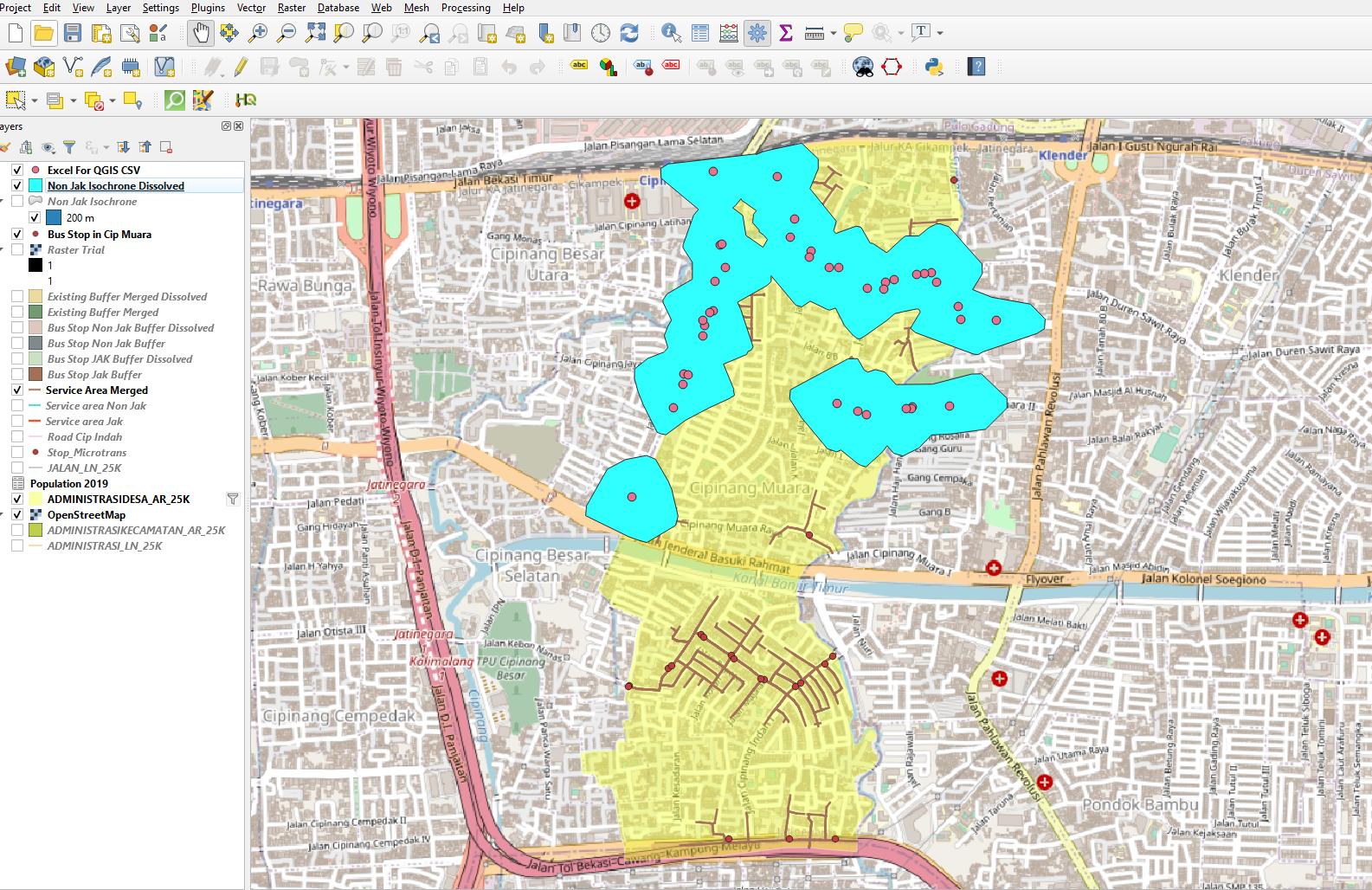This screenshot has height=890, width=1372.
Task: Enable Bus Stop Non Jak Buffer layer
Action: click(17, 344)
